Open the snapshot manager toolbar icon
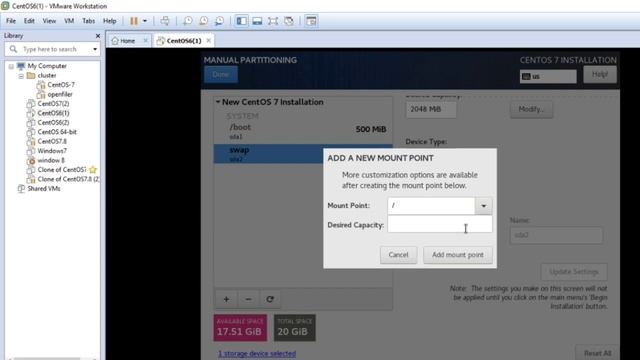The image size is (640, 360). pos(219,21)
